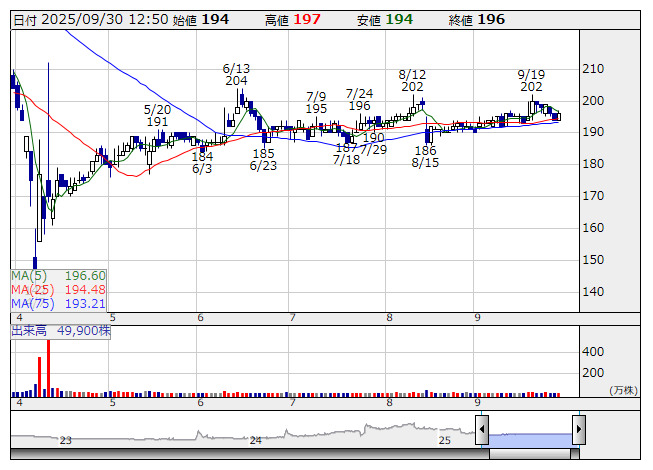Click the 400 volume axis label
Viewport: 653px width, 470px height.
click(x=593, y=352)
